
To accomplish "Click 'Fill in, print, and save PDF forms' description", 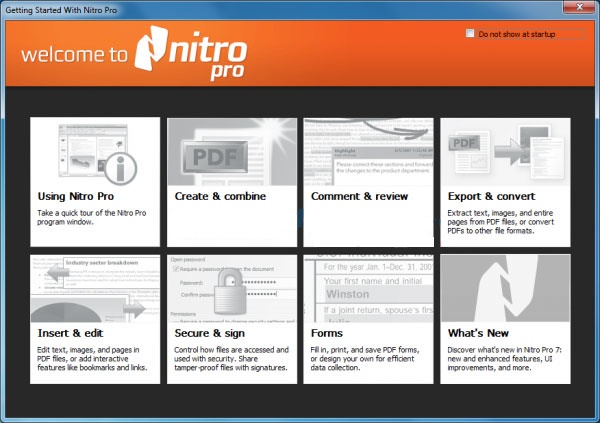I will [x=365, y=359].
